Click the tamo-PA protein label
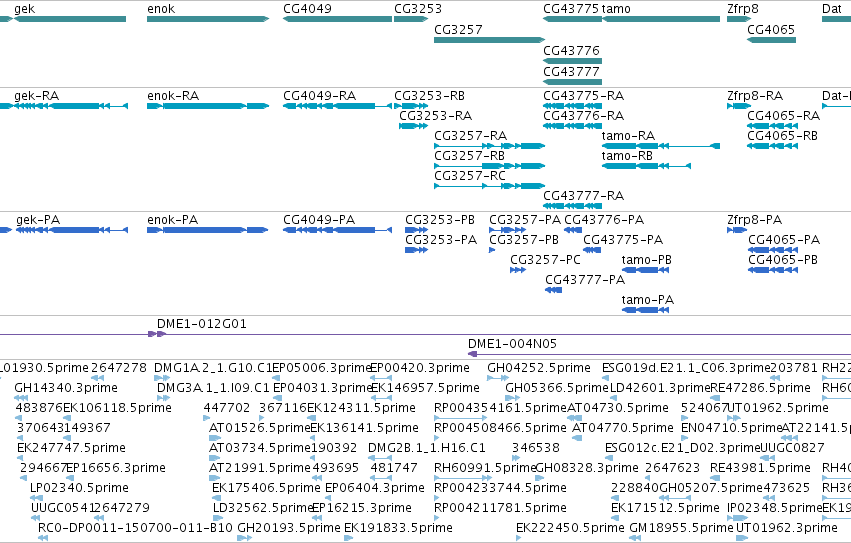 647,300
